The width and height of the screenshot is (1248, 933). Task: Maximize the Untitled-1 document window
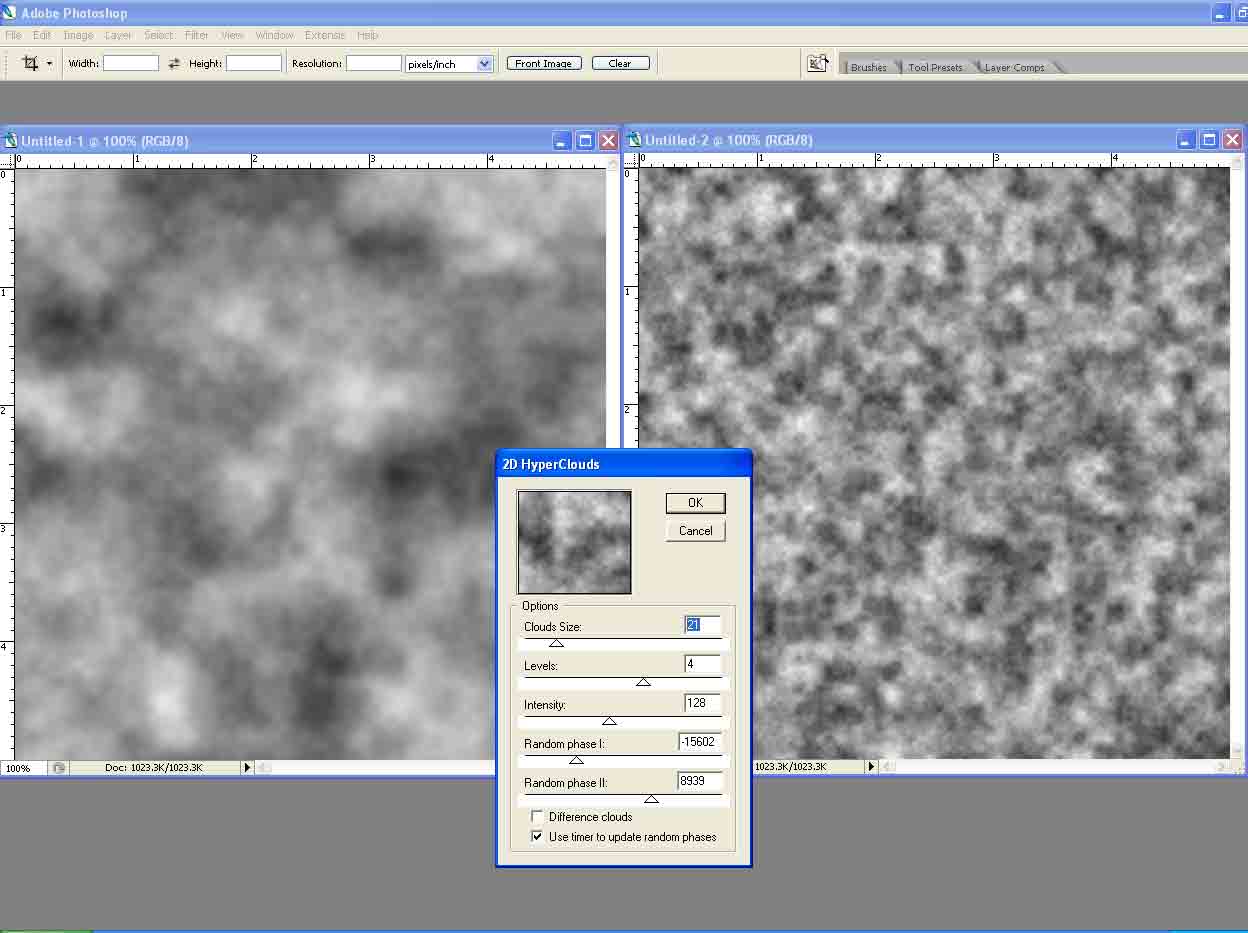click(585, 141)
